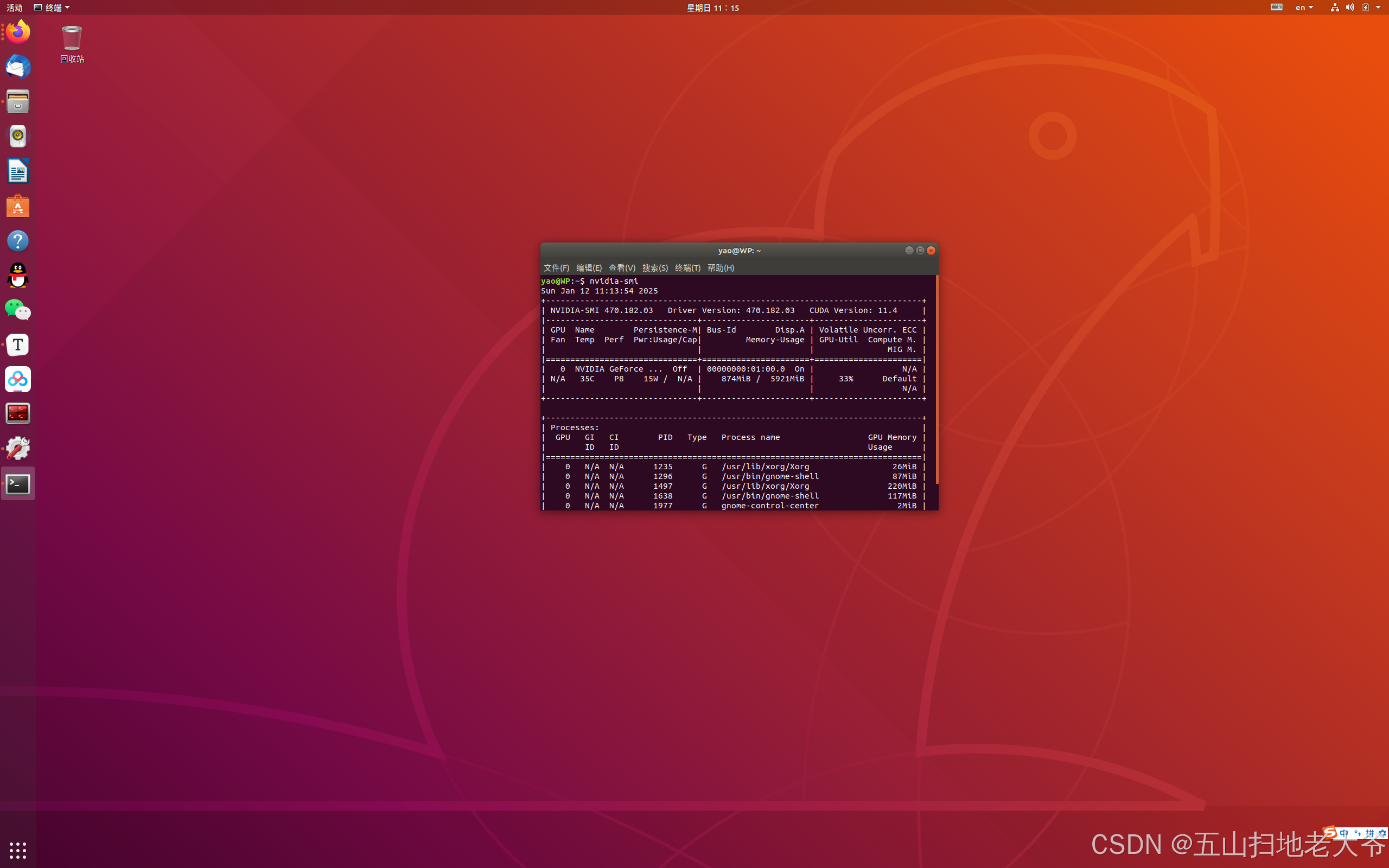Launch LibreOffice Writer from dock

(18, 171)
